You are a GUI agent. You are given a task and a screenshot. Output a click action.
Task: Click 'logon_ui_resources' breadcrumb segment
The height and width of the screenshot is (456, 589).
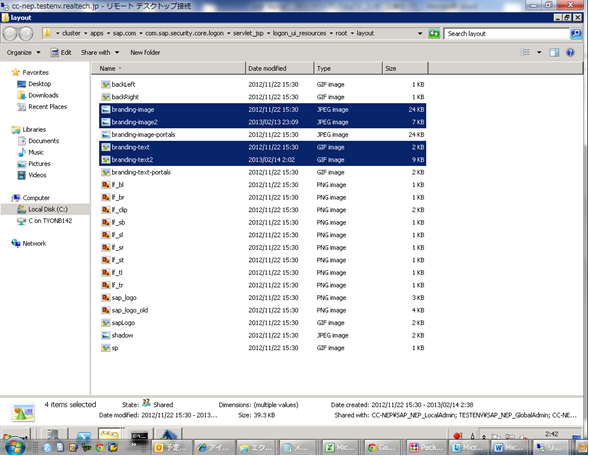coord(299,33)
